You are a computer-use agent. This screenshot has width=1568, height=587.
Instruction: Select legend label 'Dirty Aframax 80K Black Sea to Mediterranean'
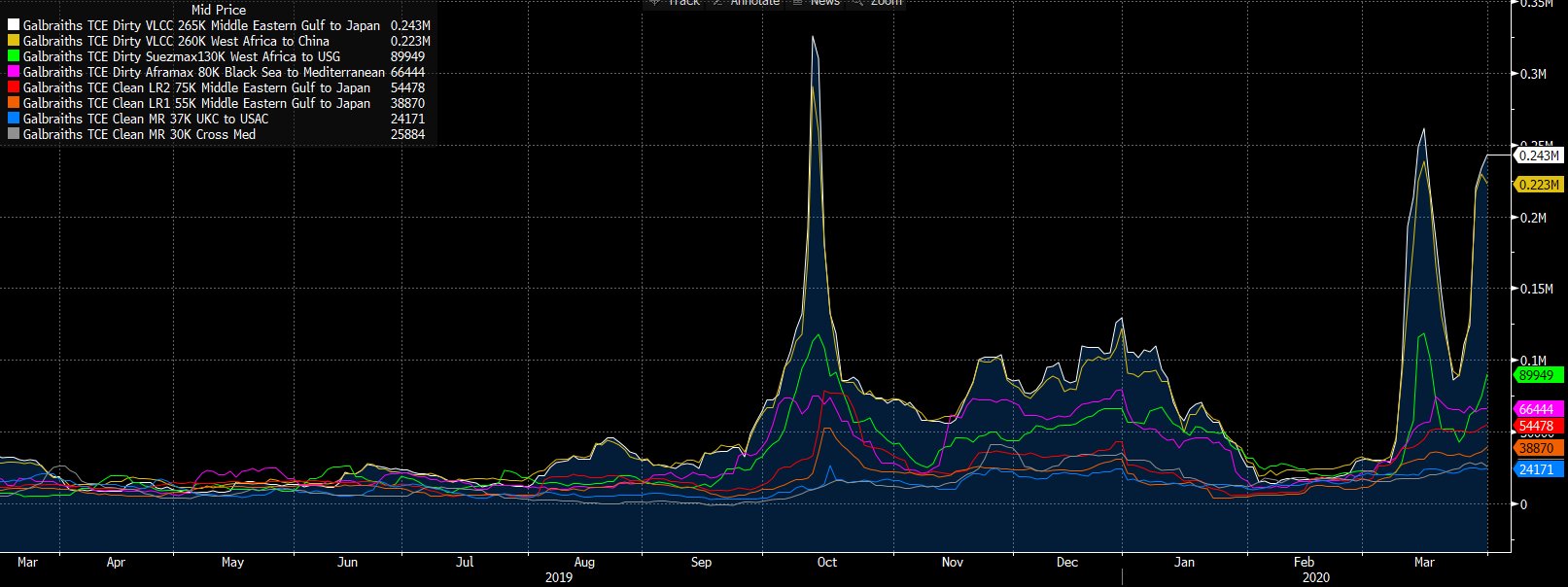tap(249, 73)
